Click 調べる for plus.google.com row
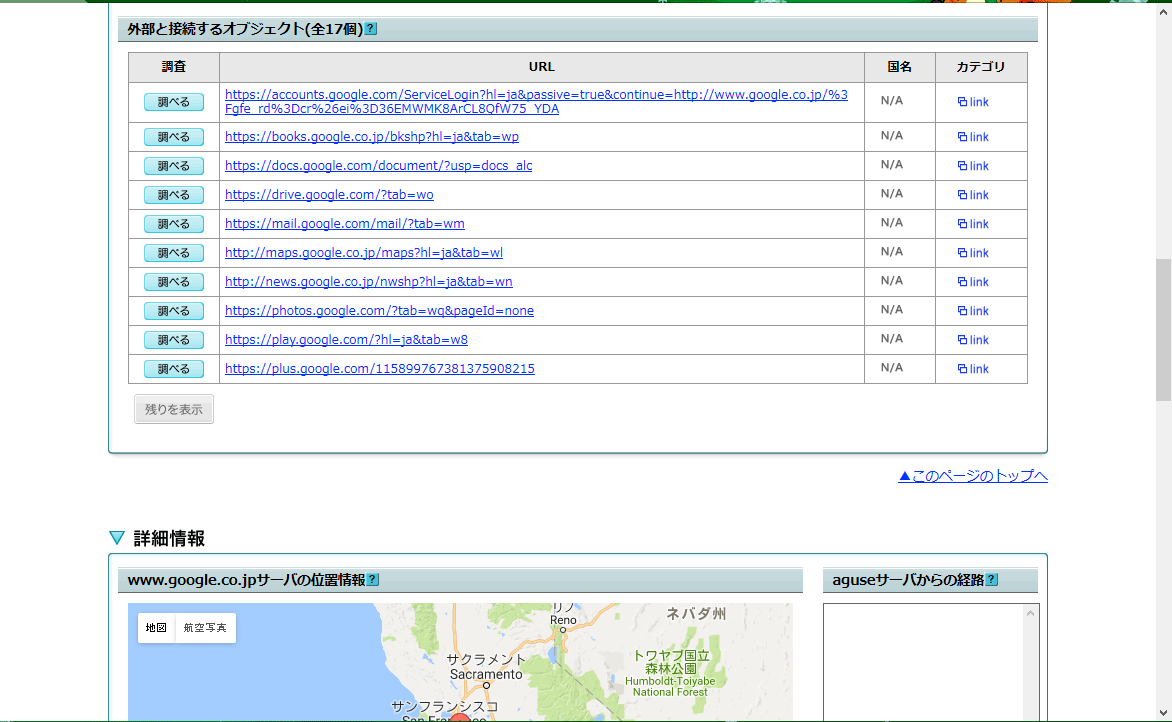The height and width of the screenshot is (722, 1172). click(x=173, y=369)
